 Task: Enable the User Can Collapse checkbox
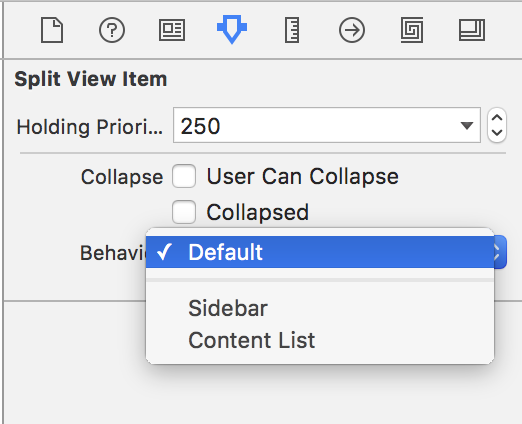click(184, 176)
